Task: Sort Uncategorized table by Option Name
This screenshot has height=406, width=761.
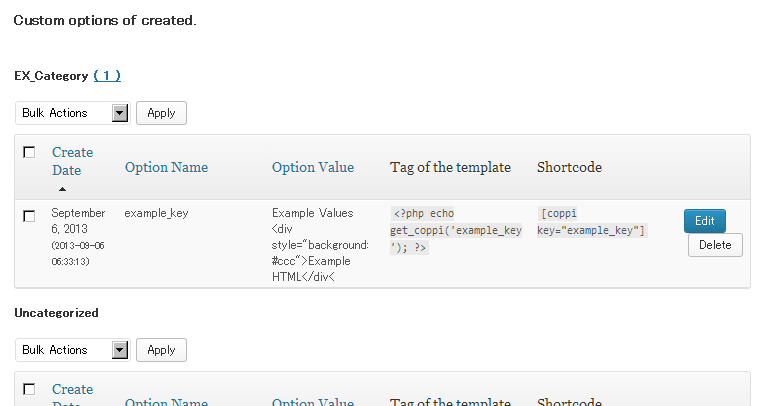Action: tap(166, 401)
